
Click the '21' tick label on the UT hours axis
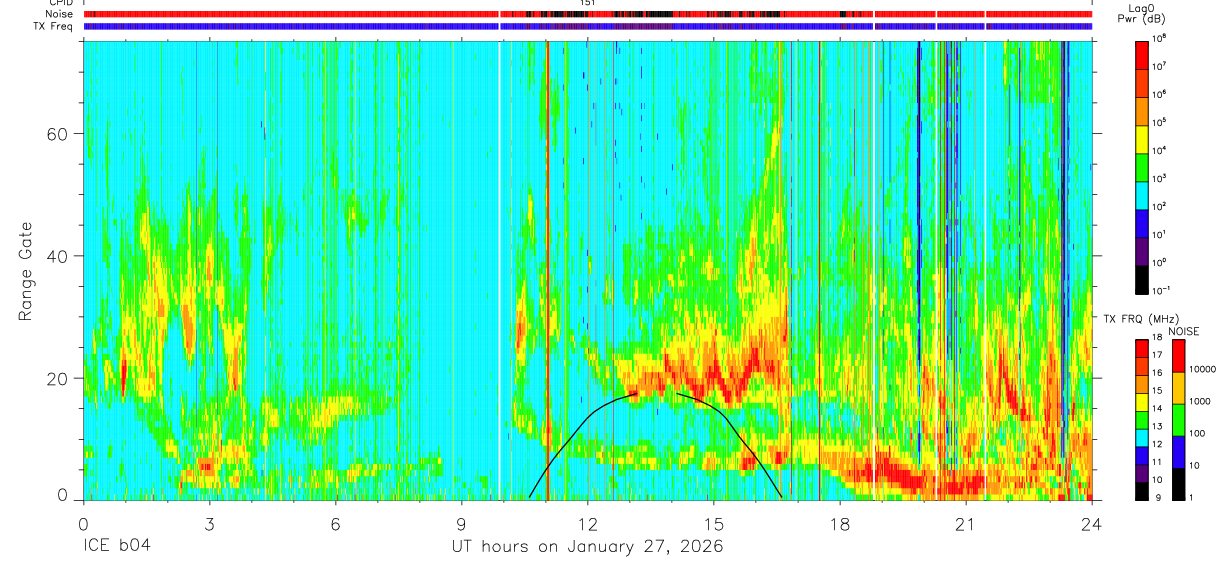[x=965, y=524]
